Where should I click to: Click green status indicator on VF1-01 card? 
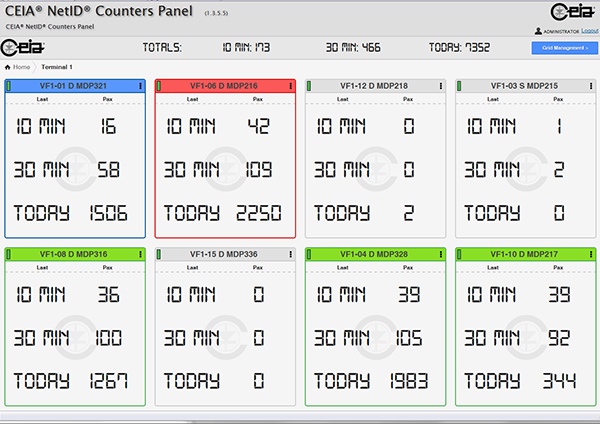pos(9,86)
